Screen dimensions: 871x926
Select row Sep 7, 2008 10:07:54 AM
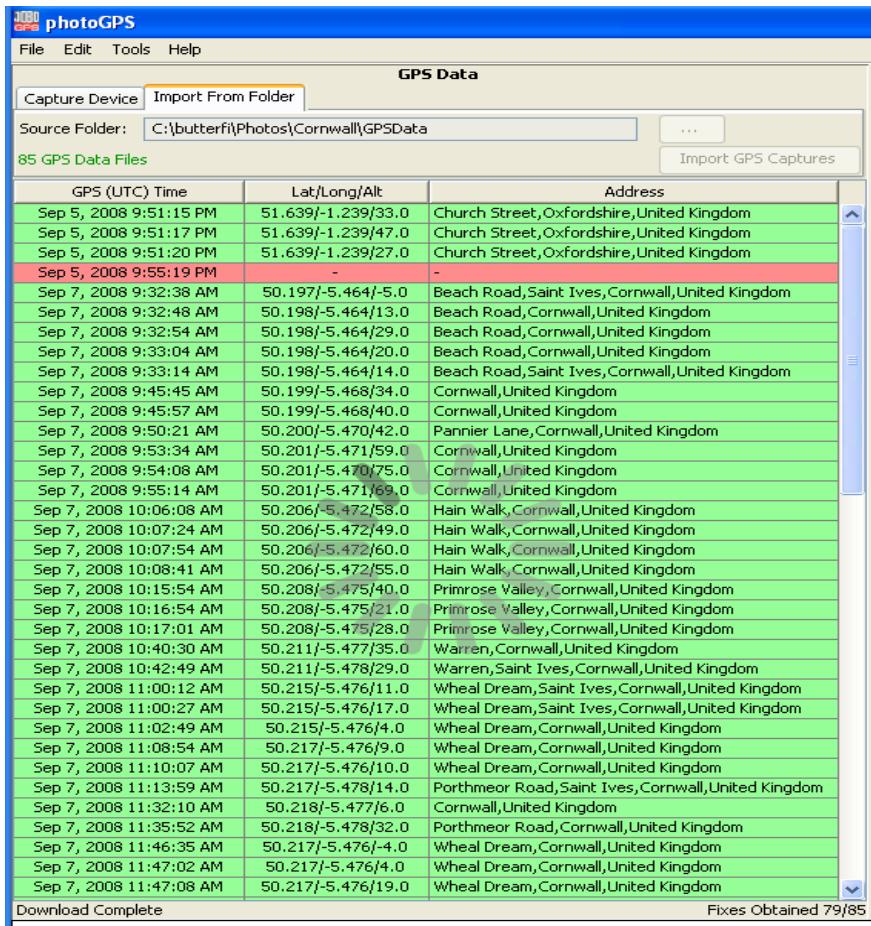pyautogui.click(x=426, y=550)
